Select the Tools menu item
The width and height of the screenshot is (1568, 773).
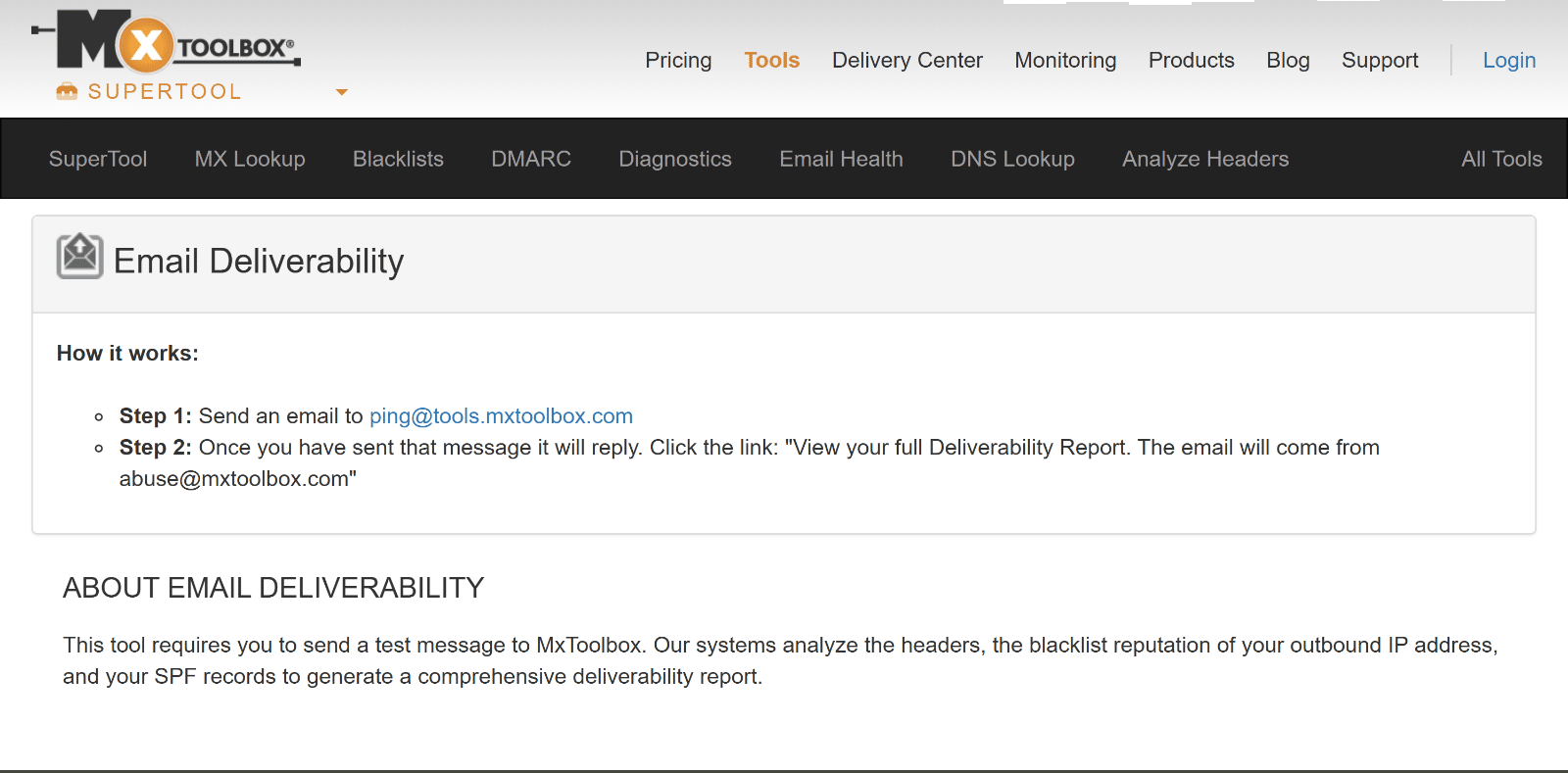[x=772, y=60]
